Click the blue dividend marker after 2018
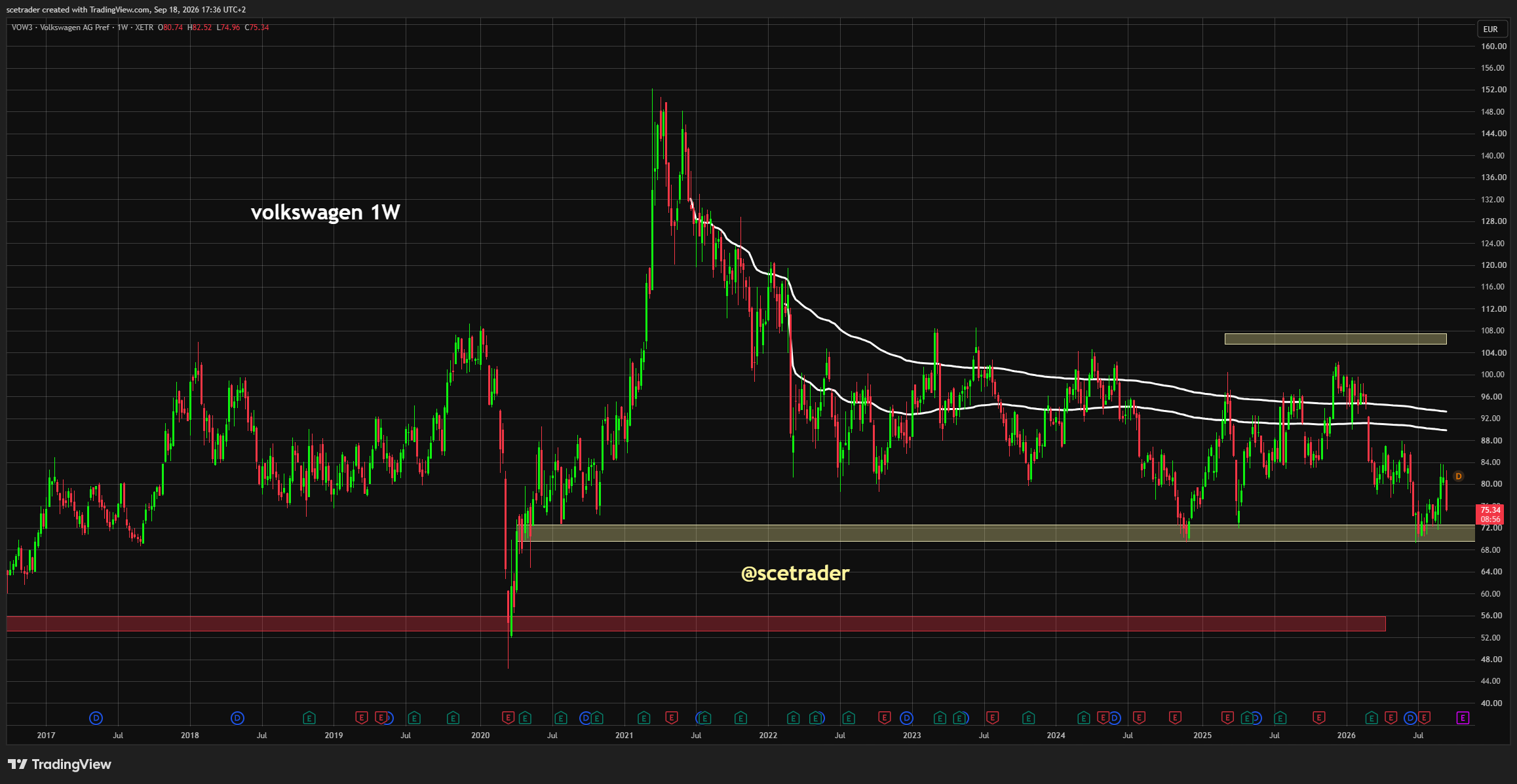The image size is (1517, 784). point(237,718)
